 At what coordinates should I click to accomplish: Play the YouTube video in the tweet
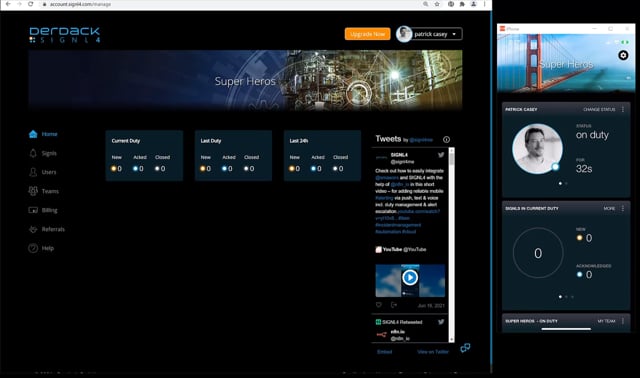click(x=410, y=278)
